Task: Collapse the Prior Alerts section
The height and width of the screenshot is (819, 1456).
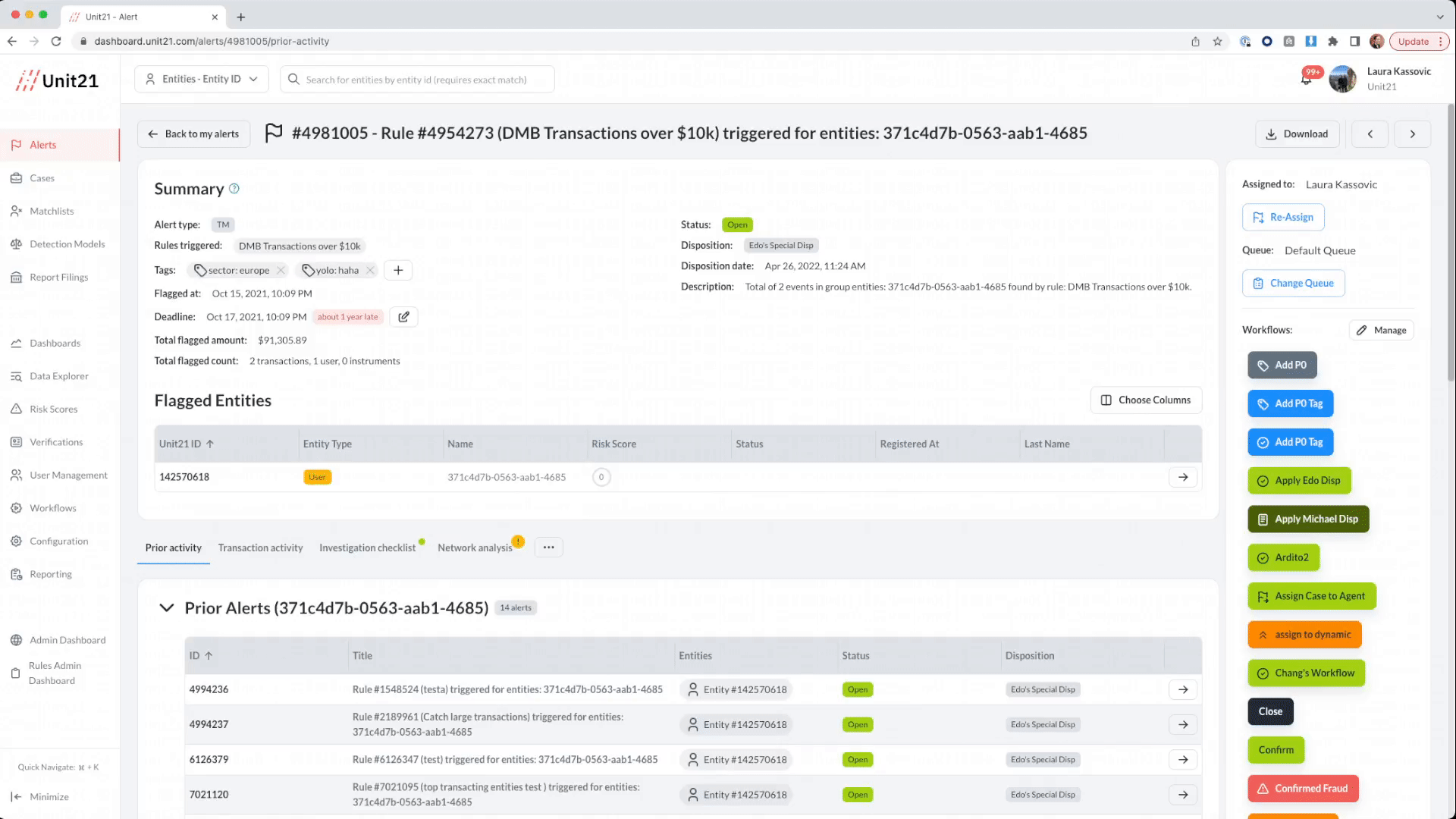Action: point(166,608)
